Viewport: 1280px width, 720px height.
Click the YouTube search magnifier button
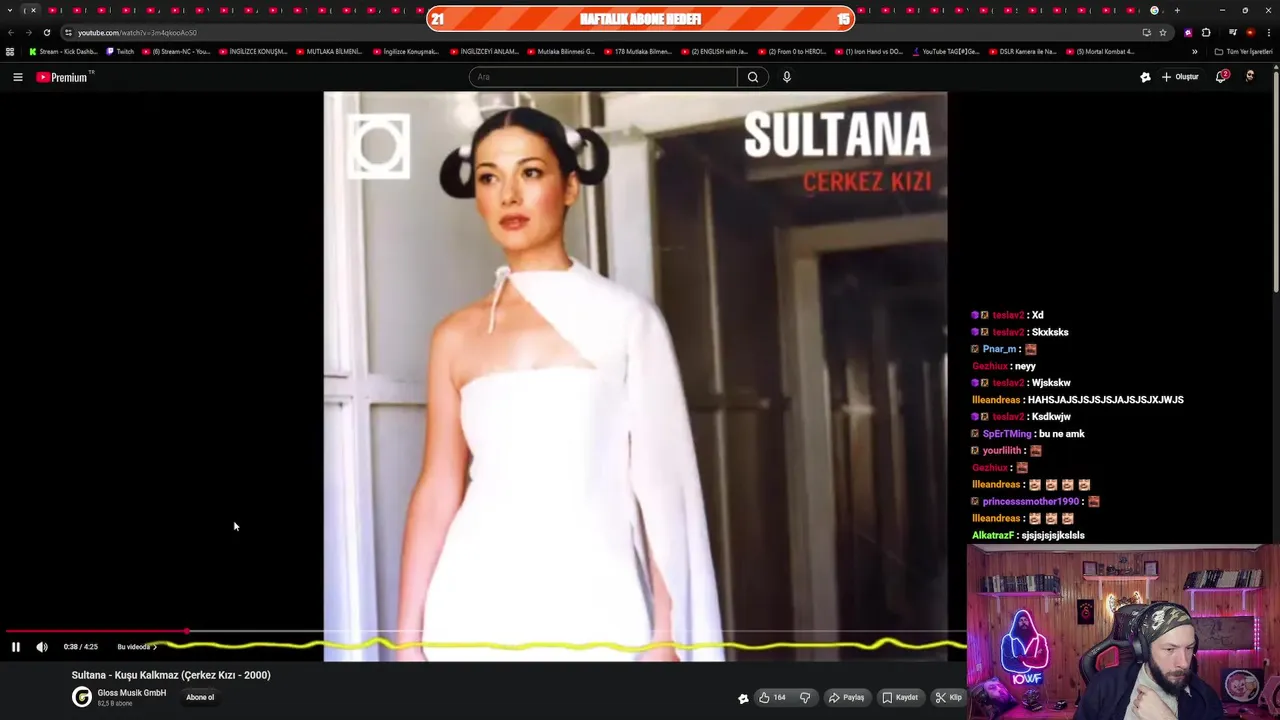(753, 77)
